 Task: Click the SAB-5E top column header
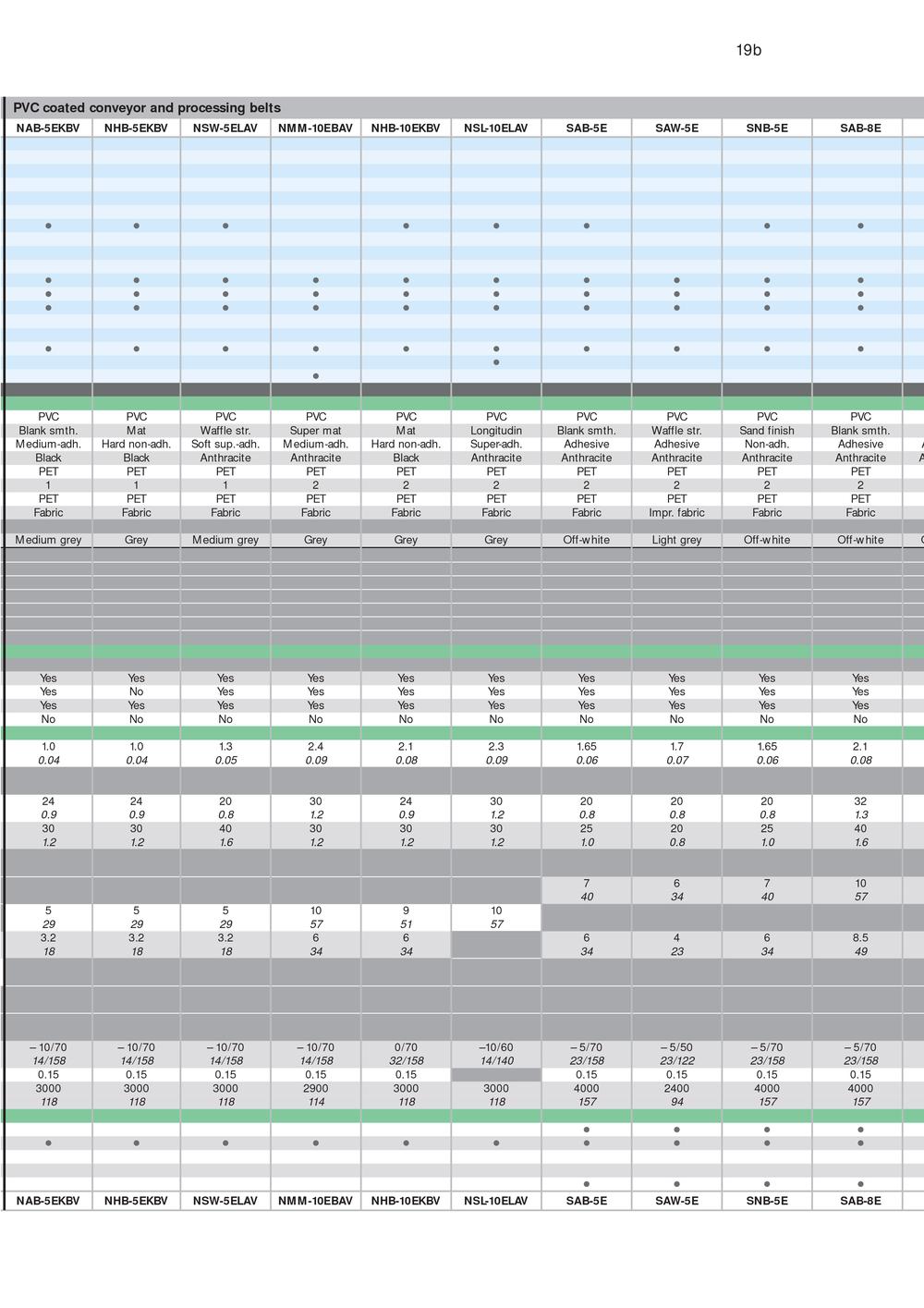(587, 128)
